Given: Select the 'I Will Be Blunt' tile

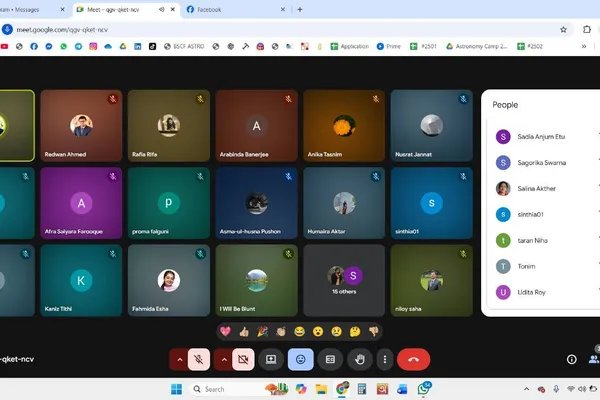Looking at the screenshot, I should (x=256, y=281).
